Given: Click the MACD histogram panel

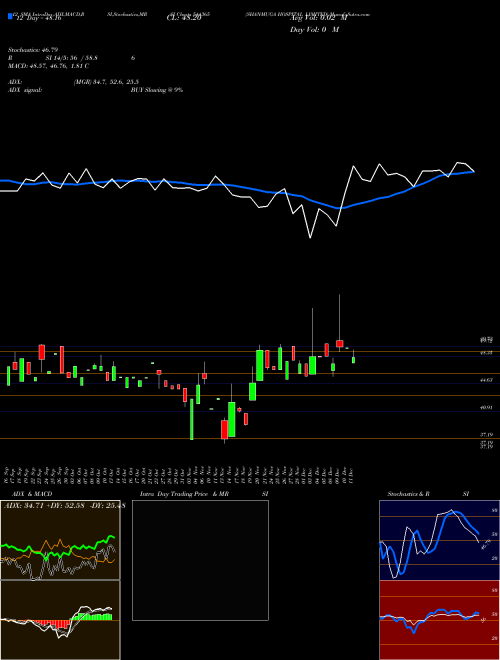Looking at the screenshot, I should pos(60,620).
